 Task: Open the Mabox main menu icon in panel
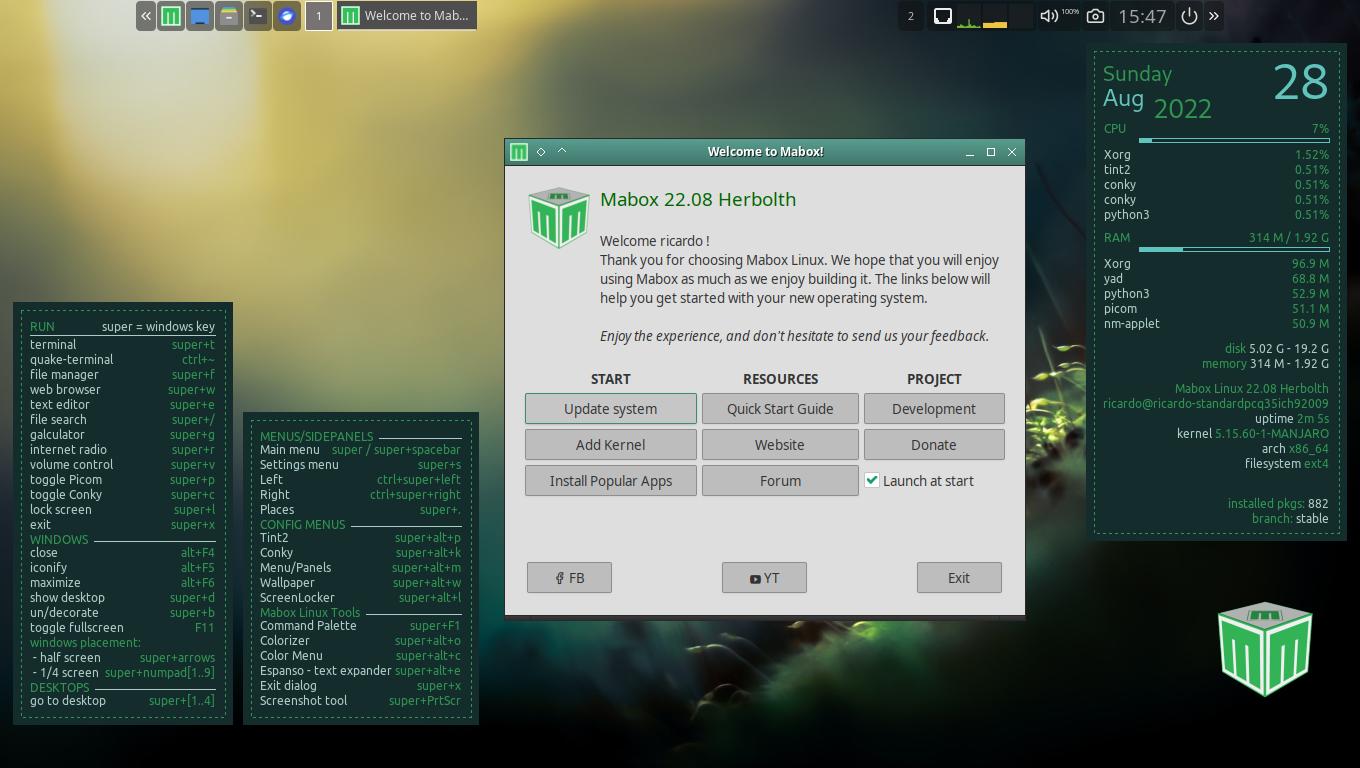(171, 16)
